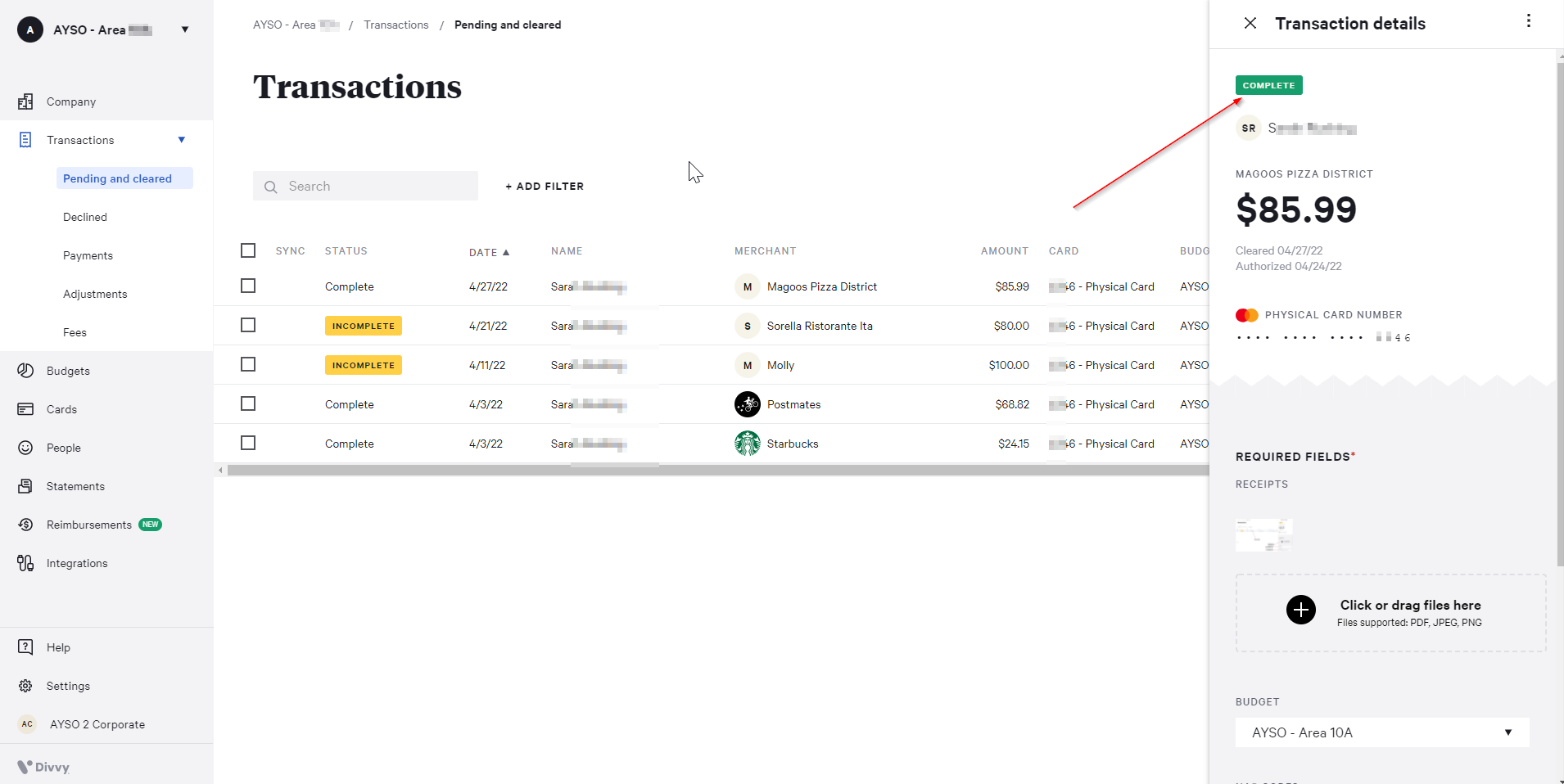Click the Reimbursements icon

click(x=25, y=525)
